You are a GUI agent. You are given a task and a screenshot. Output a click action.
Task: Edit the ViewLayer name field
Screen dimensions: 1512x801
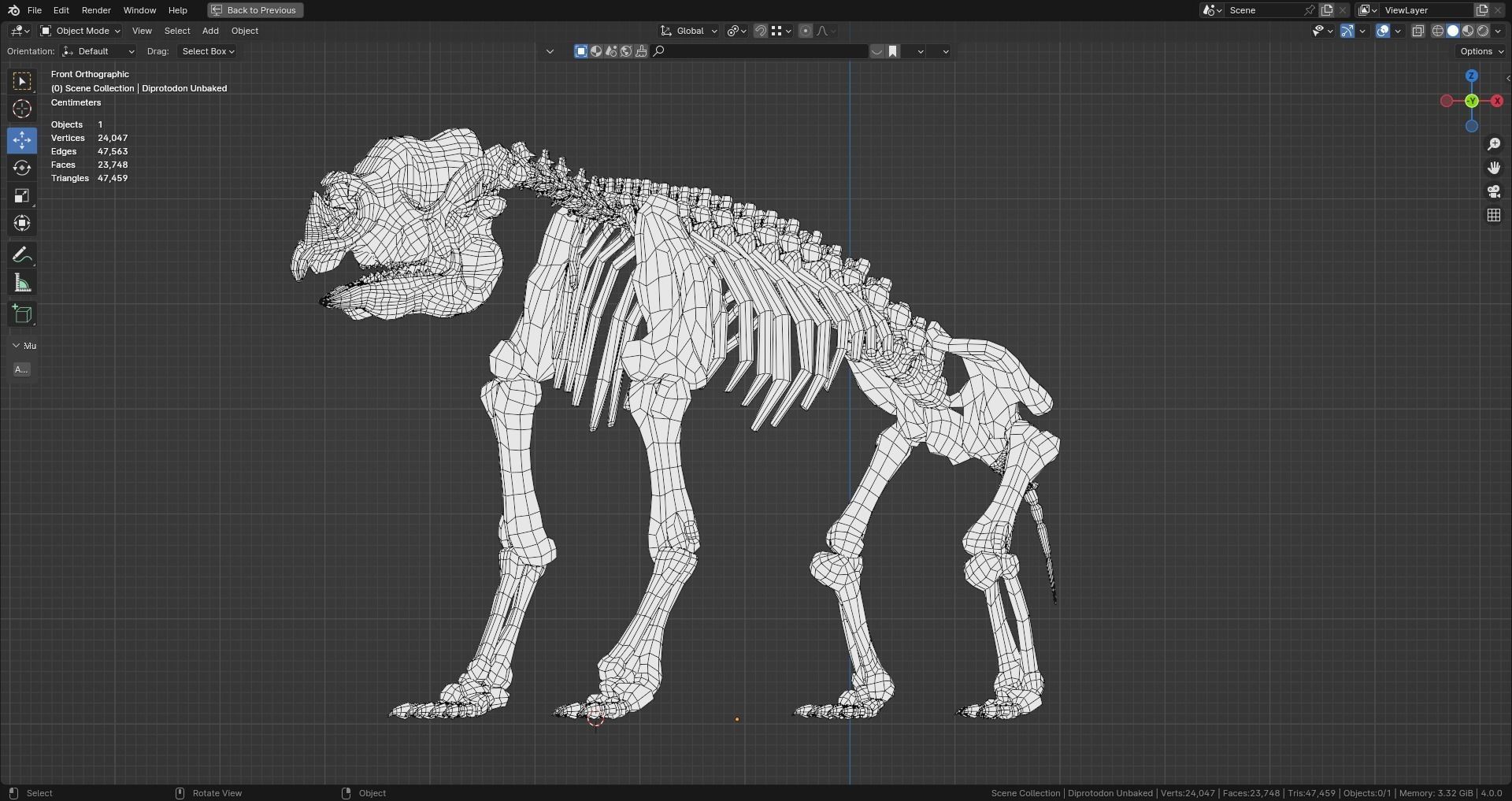[x=1427, y=10]
